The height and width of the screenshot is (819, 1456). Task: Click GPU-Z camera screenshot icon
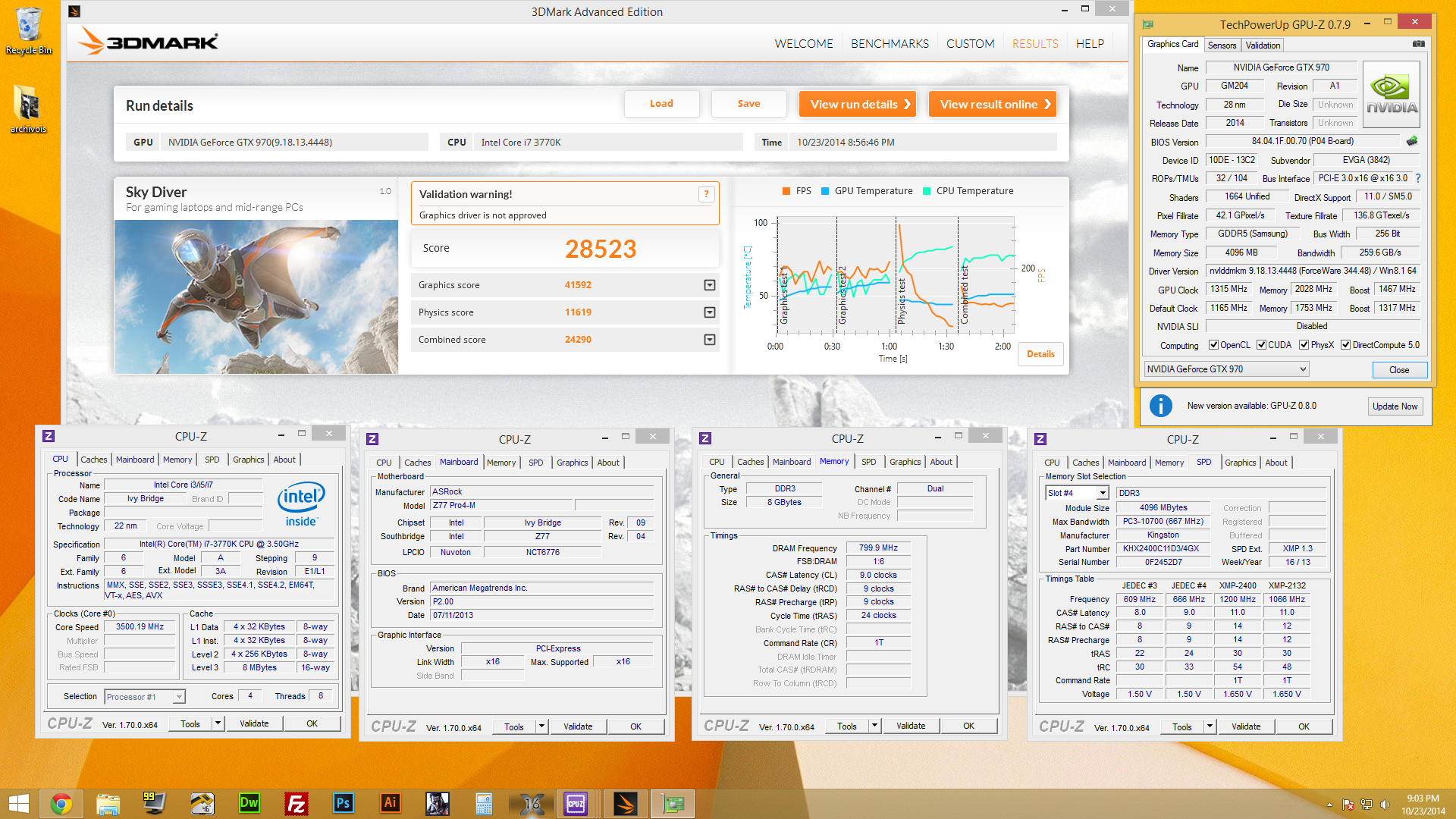click(x=1418, y=44)
